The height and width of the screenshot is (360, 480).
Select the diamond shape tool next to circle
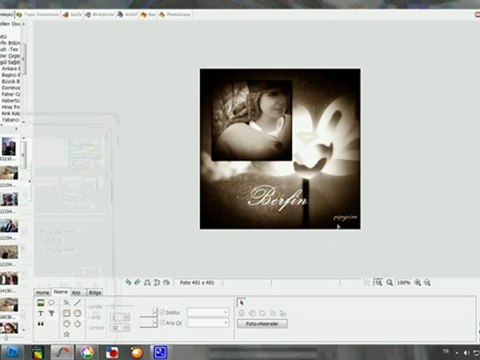pyautogui.click(x=77, y=324)
